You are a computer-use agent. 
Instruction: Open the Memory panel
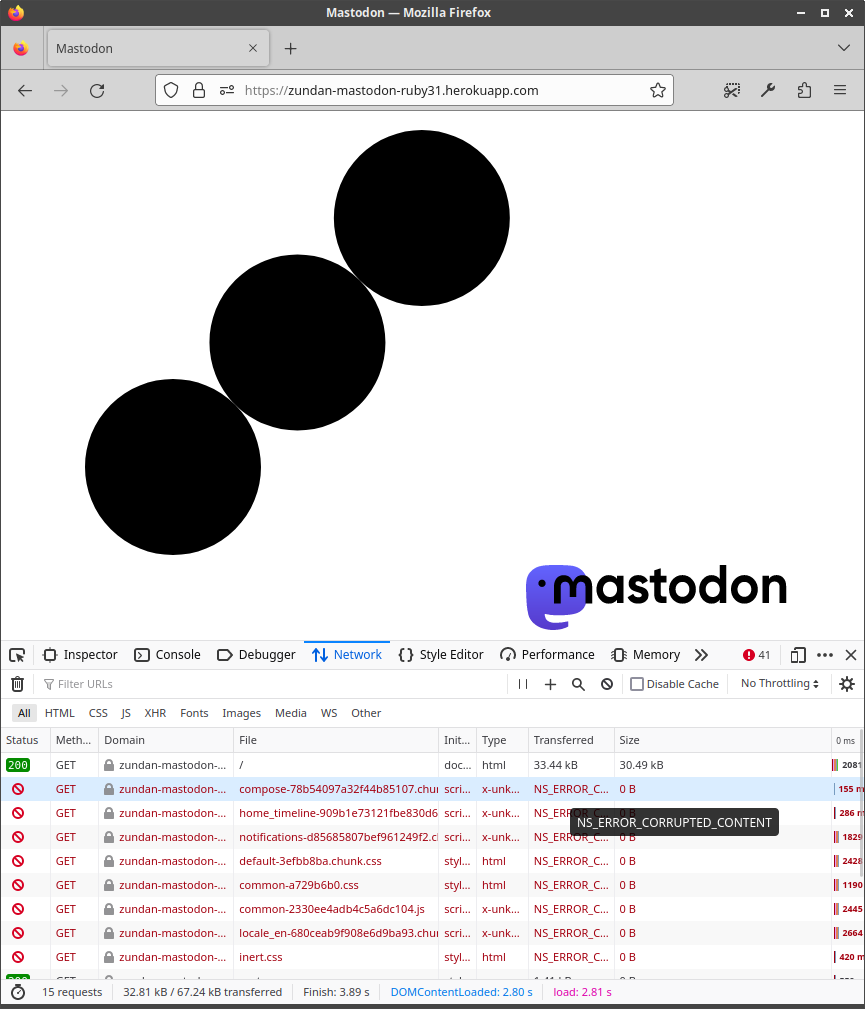tap(646, 655)
